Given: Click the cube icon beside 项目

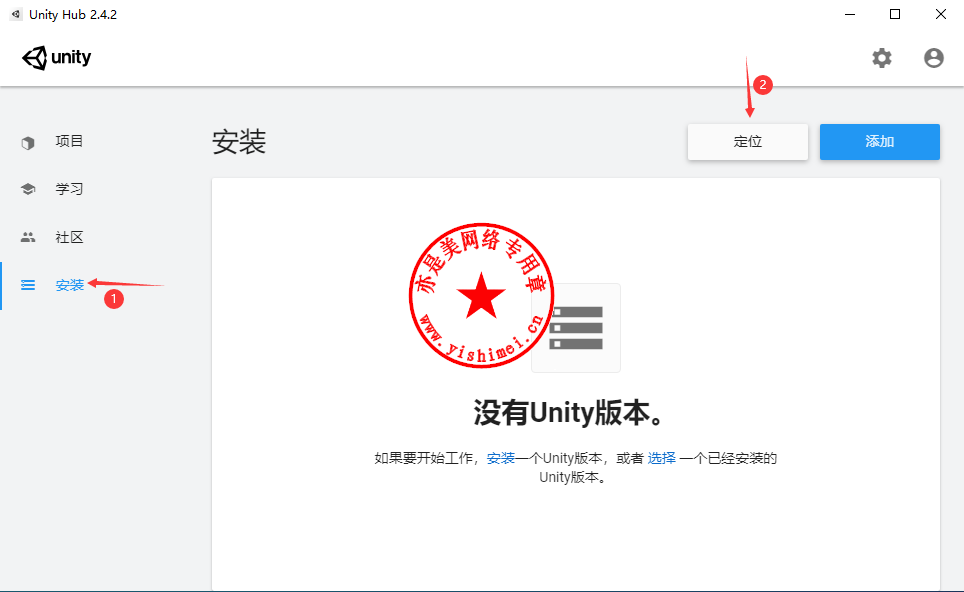Looking at the screenshot, I should click(x=28, y=143).
